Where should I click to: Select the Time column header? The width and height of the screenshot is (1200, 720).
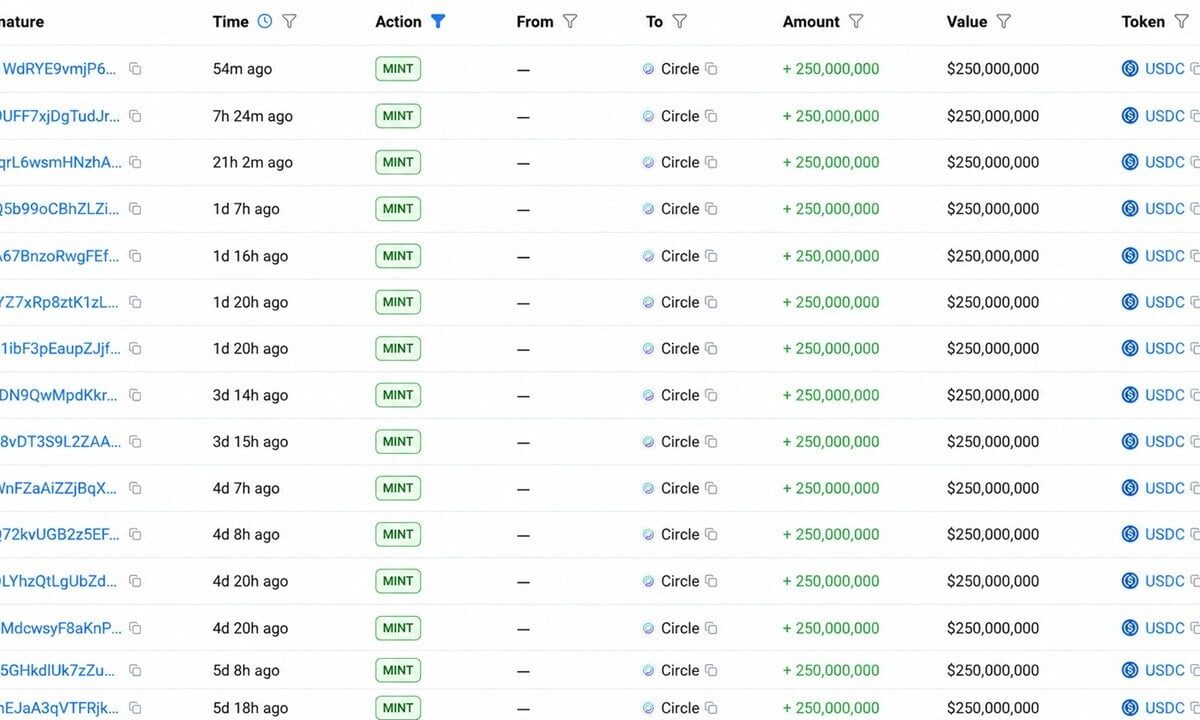coord(231,21)
